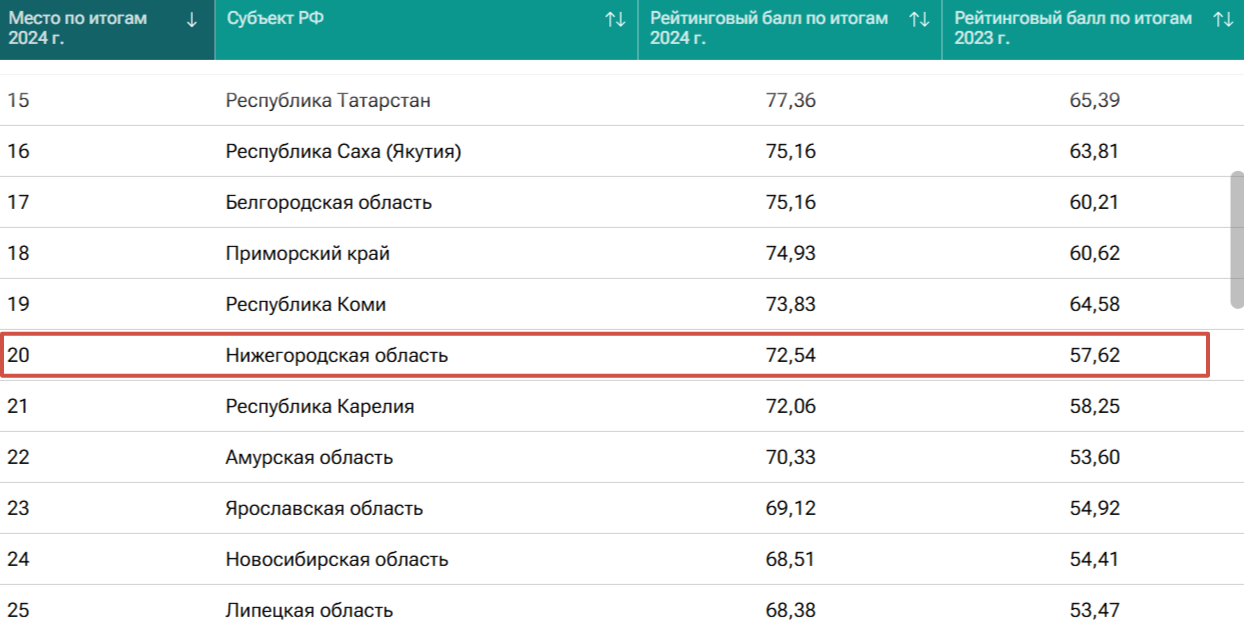Click the descending arrow icon in the 'Место по итогам 2024 г.' header

click(x=192, y=19)
